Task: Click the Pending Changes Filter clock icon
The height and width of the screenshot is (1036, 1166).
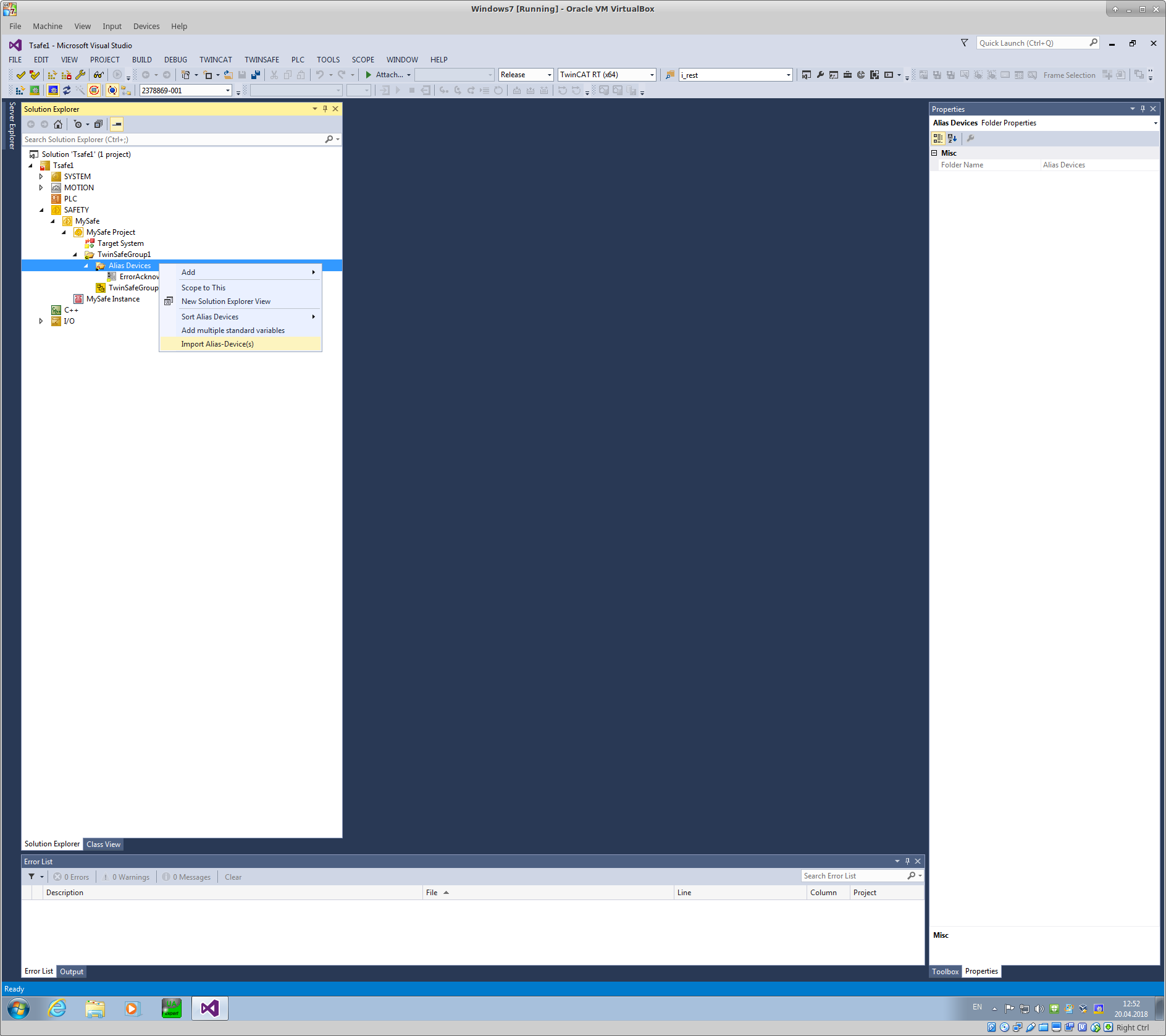Action: pos(78,124)
